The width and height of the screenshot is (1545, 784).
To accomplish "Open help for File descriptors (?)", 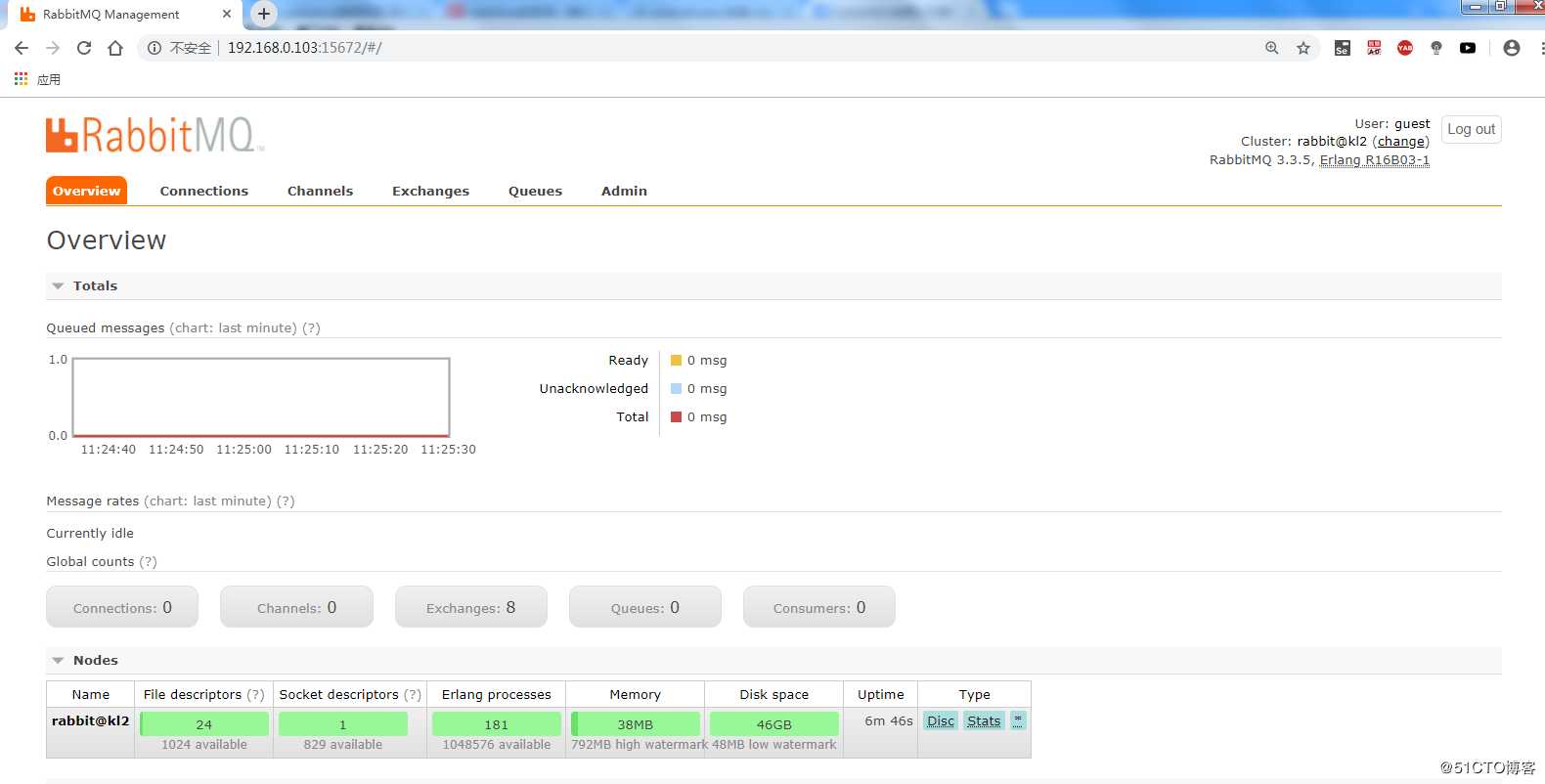I will tap(255, 694).
